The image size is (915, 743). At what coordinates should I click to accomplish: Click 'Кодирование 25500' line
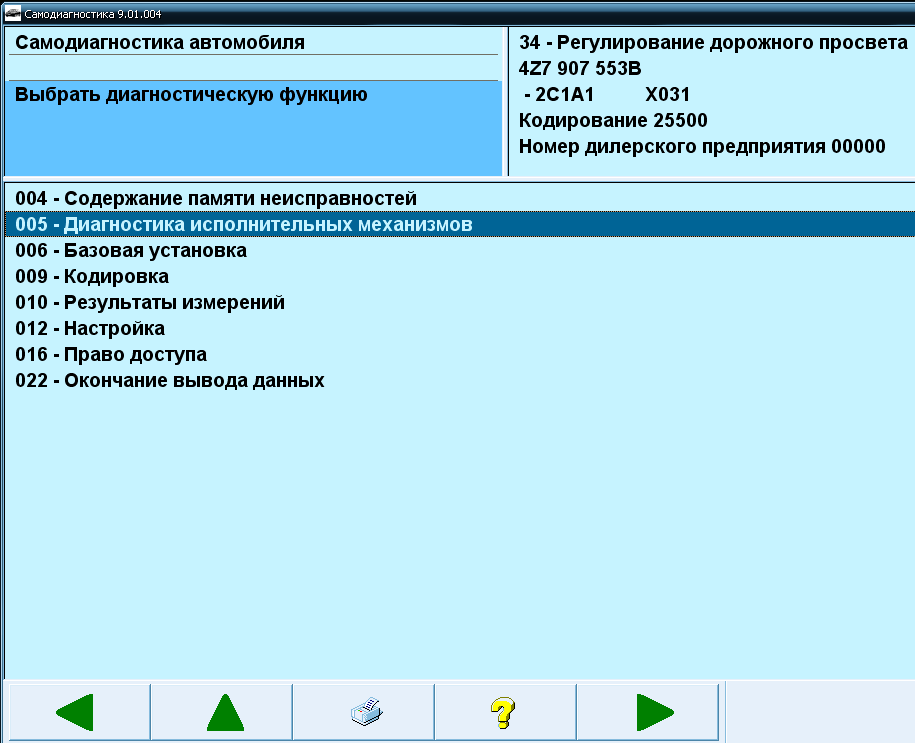(x=613, y=120)
